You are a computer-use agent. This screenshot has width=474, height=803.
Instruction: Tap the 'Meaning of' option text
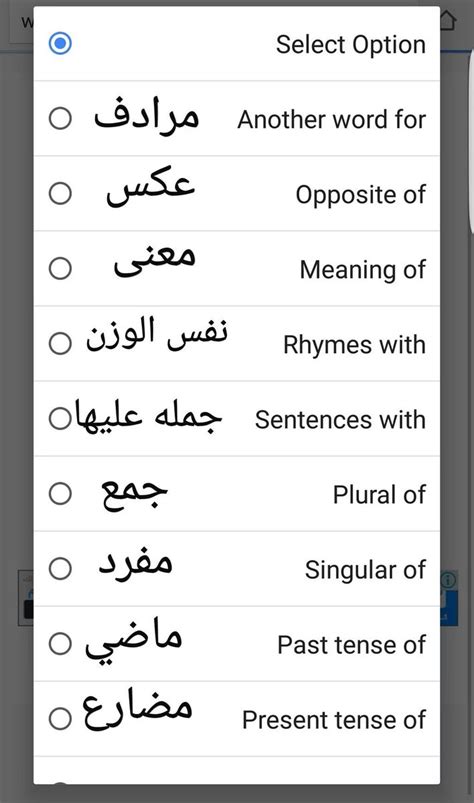(x=362, y=270)
